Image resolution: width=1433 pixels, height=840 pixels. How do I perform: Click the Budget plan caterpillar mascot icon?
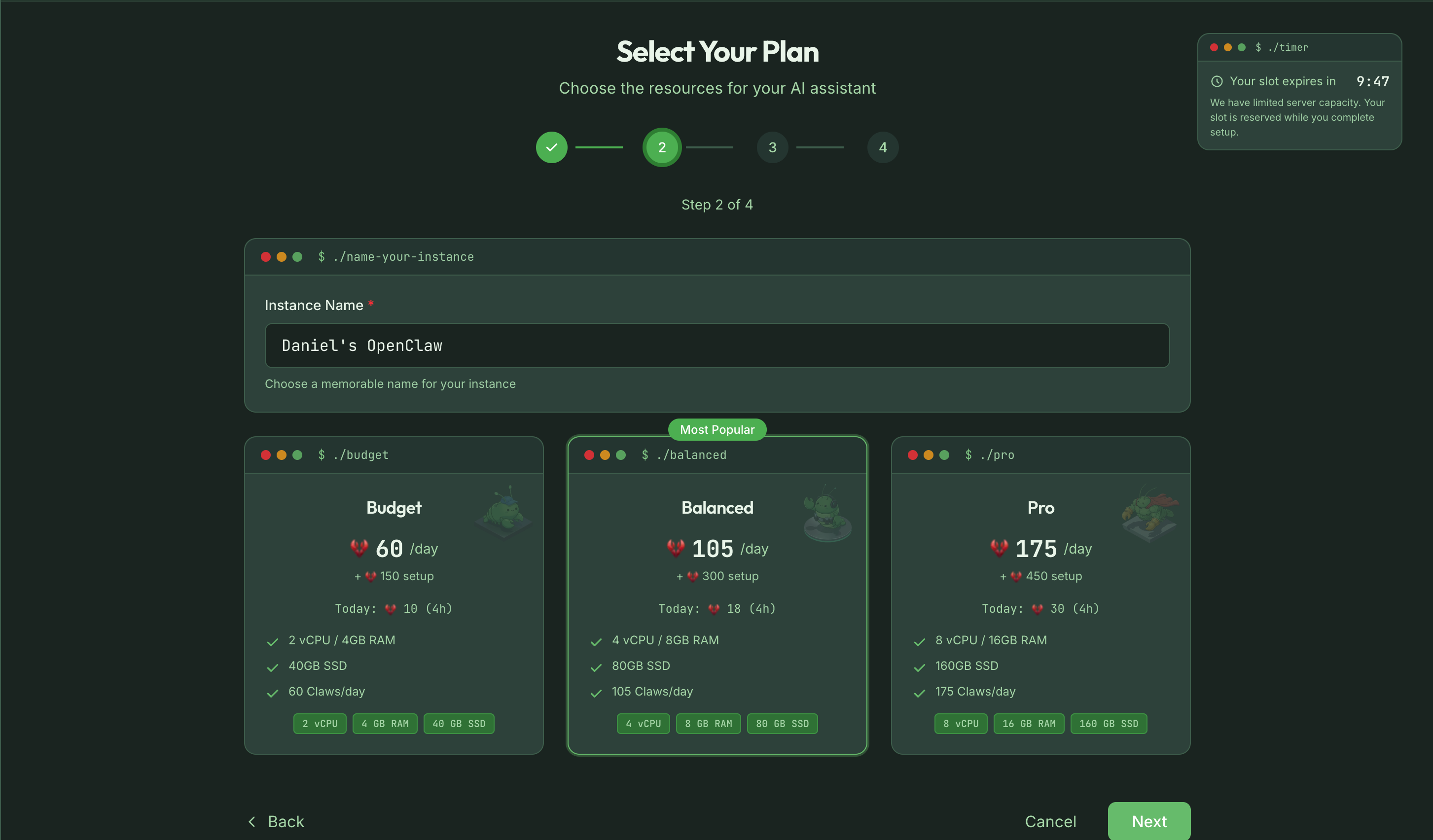pyautogui.click(x=502, y=510)
